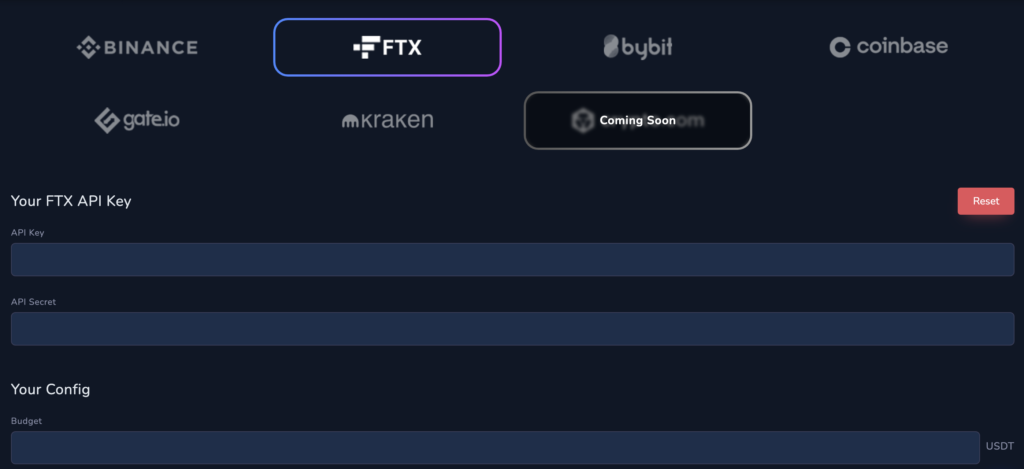Click the Coinbase circular C icon

pyautogui.click(x=840, y=47)
